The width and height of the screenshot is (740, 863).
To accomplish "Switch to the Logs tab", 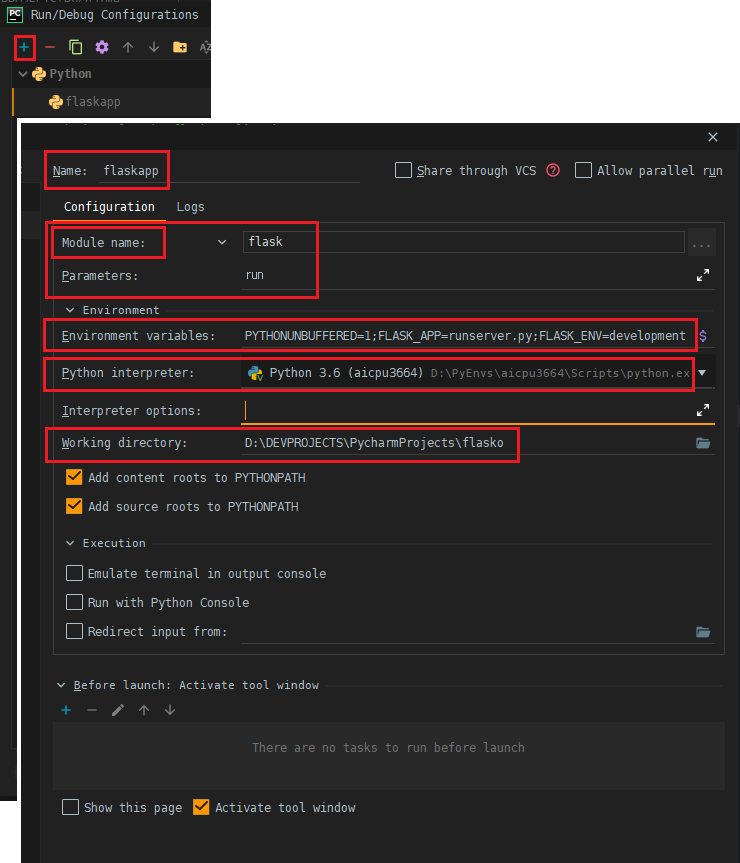I will coord(190,207).
